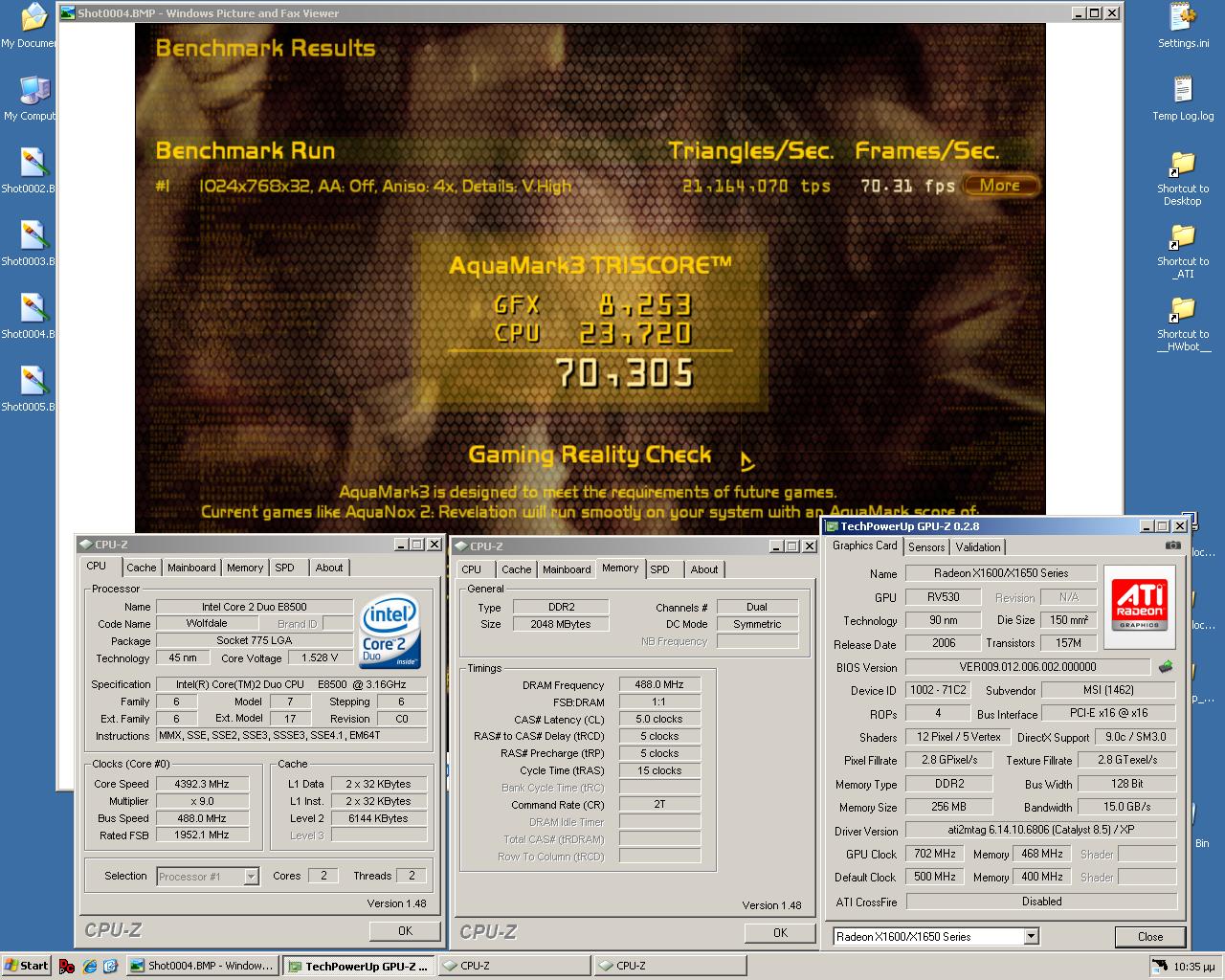This screenshot has height=980, width=1225.
Task: Click the Command Rate value 2T
Action: pos(660,804)
